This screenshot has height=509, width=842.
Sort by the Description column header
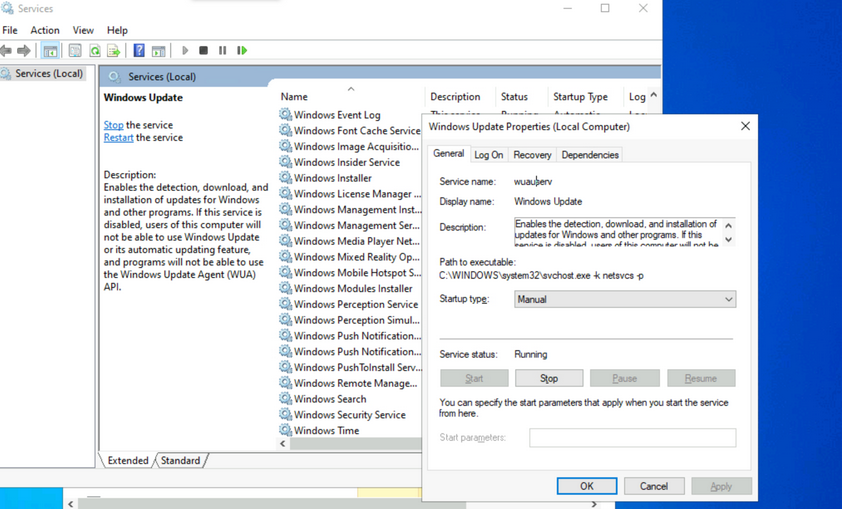pyautogui.click(x=460, y=97)
